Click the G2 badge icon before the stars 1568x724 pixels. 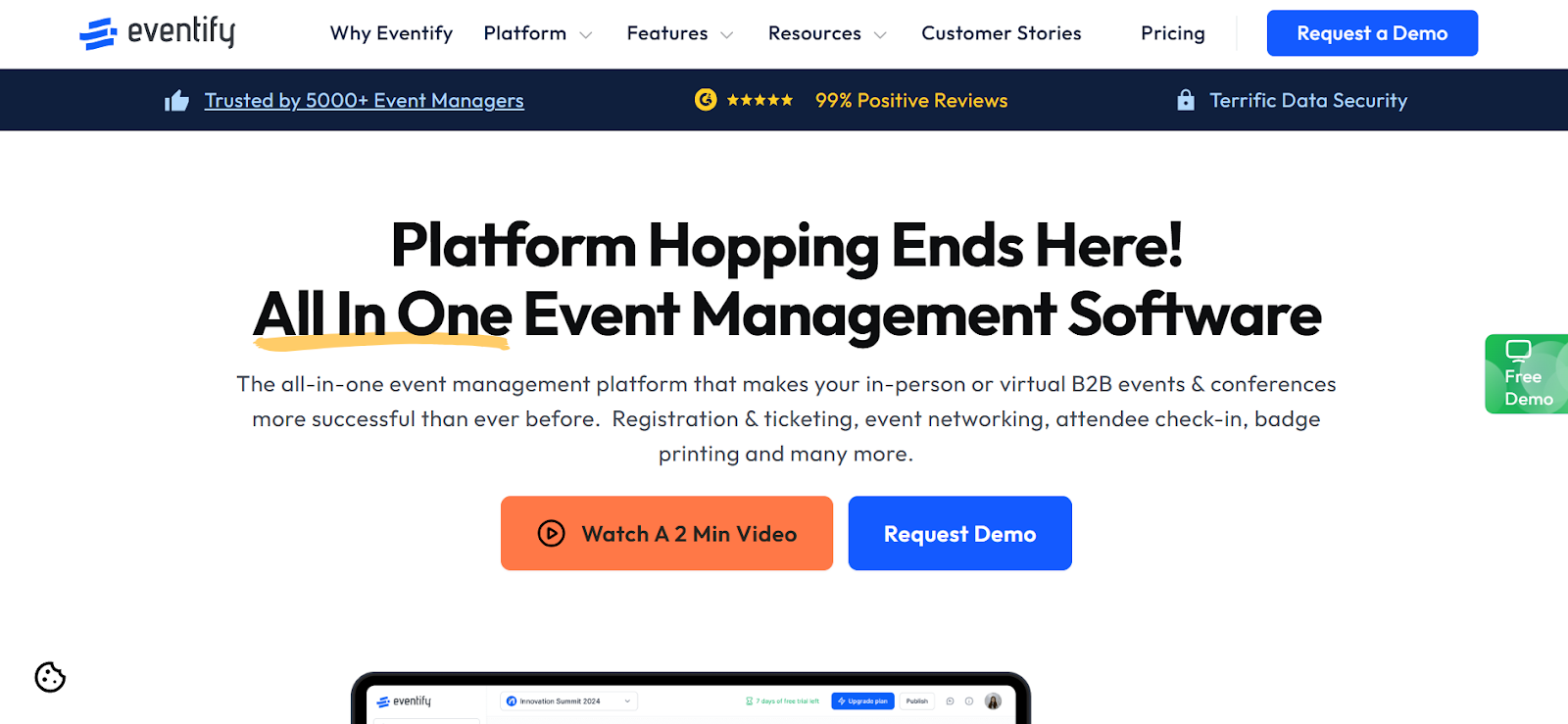tap(706, 100)
